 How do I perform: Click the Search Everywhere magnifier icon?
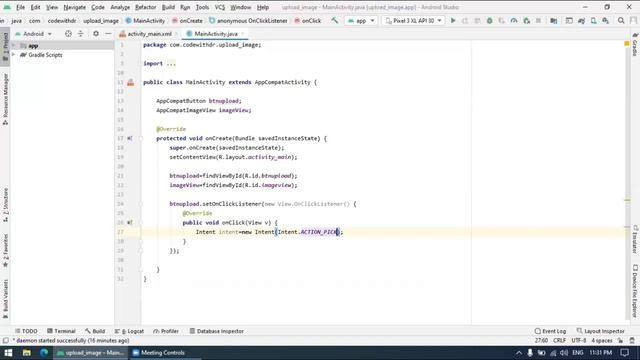point(621,20)
